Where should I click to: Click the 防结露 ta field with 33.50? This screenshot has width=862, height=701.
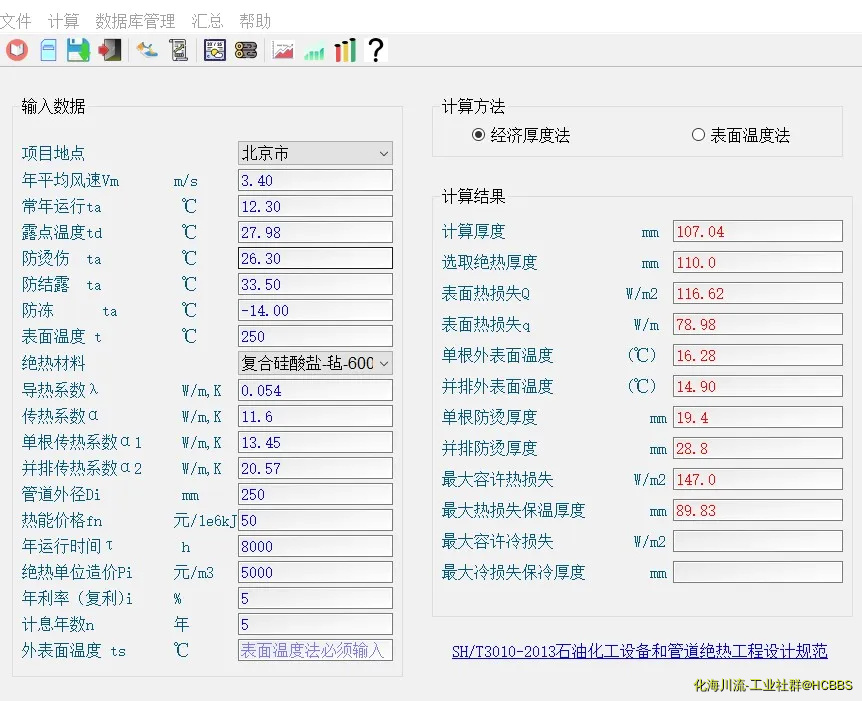(x=316, y=284)
